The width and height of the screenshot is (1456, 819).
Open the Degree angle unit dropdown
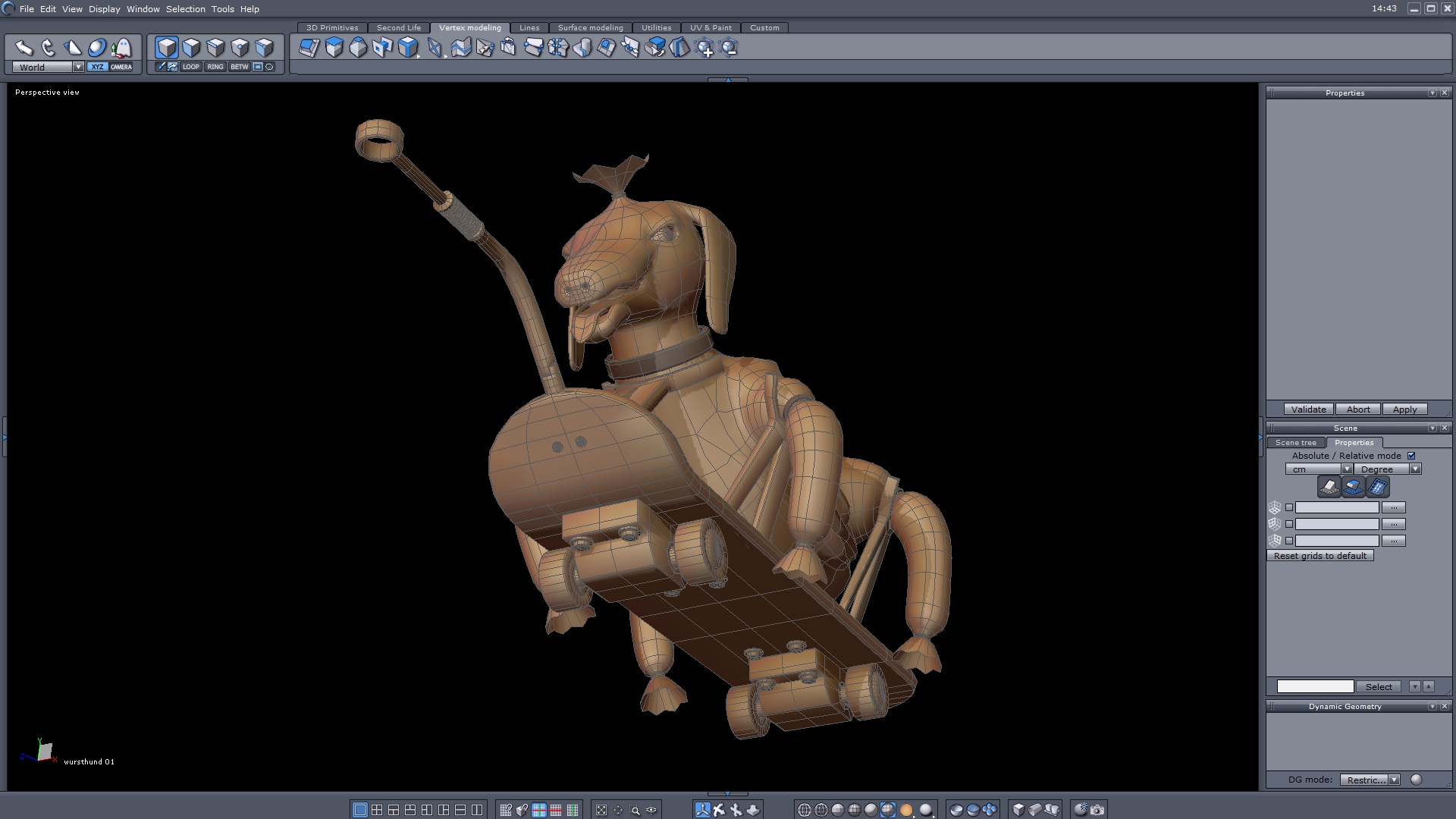tap(1415, 469)
